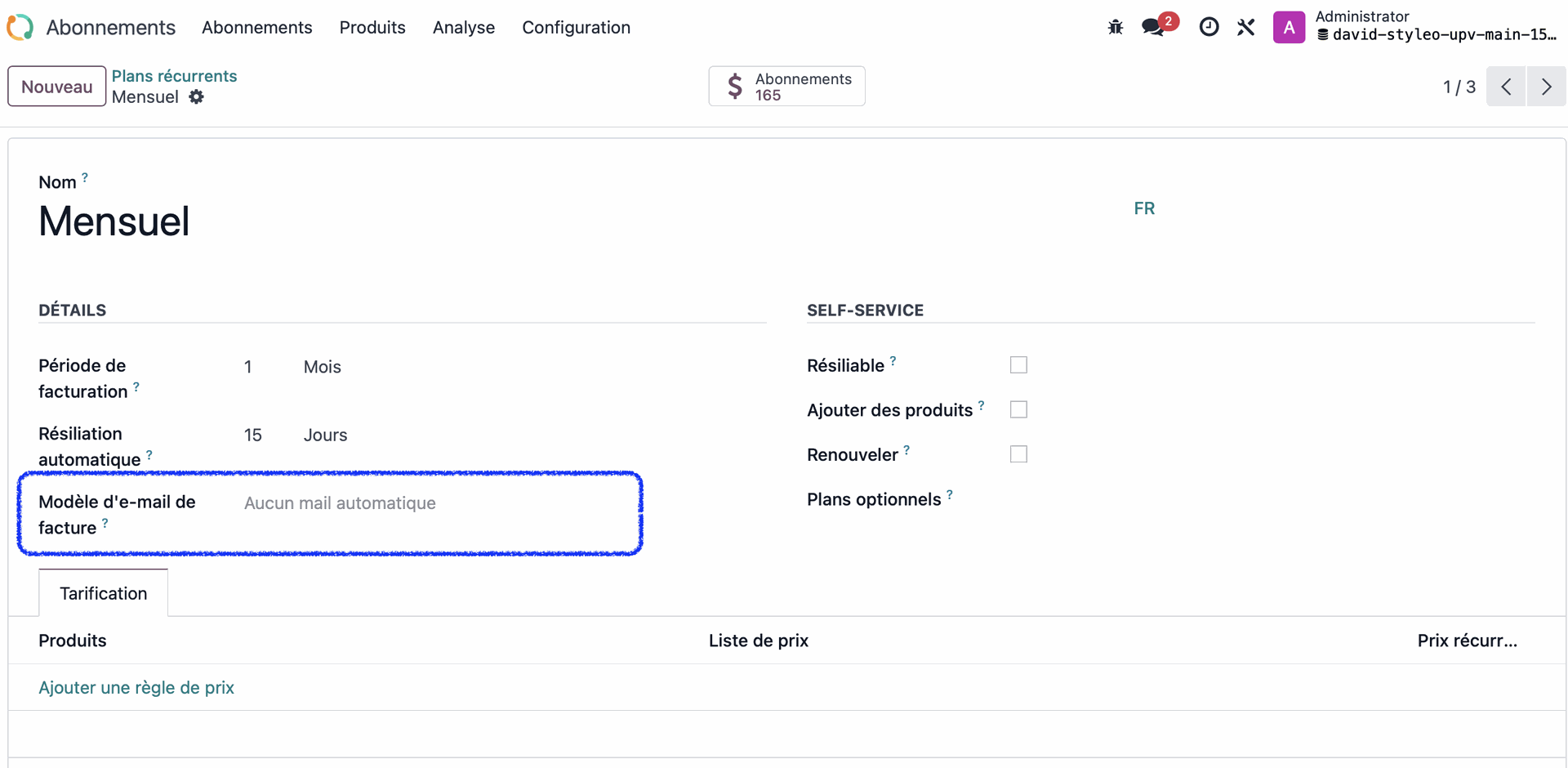
Task: Open the conversations chat icon
Action: tap(1154, 27)
